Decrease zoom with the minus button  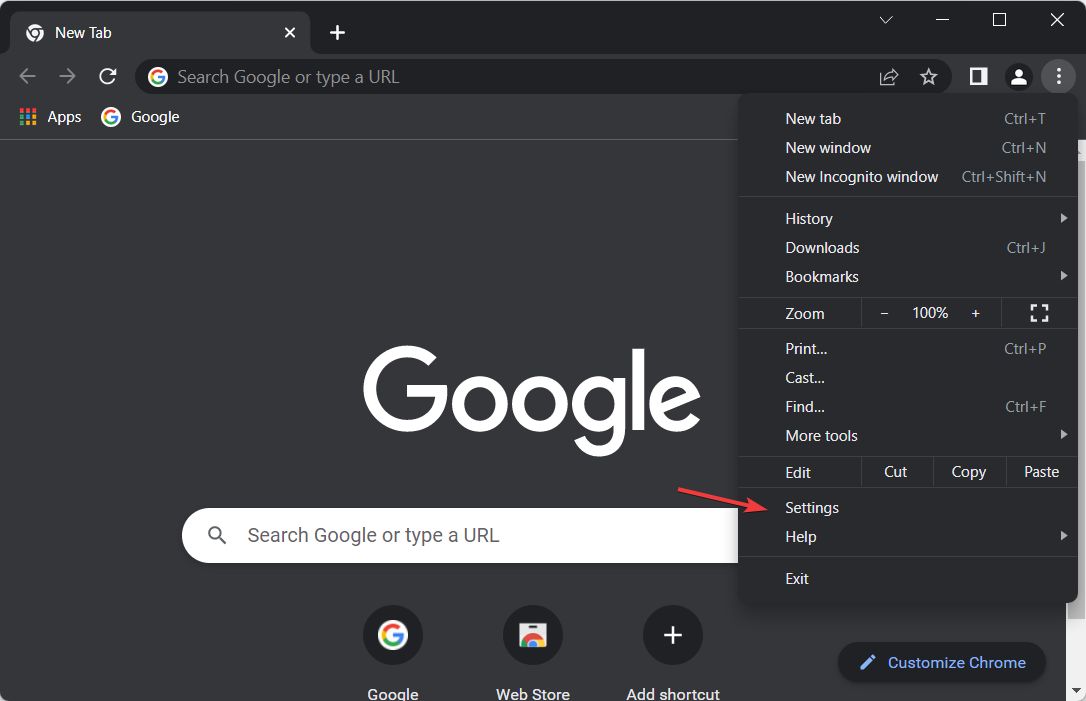884,314
